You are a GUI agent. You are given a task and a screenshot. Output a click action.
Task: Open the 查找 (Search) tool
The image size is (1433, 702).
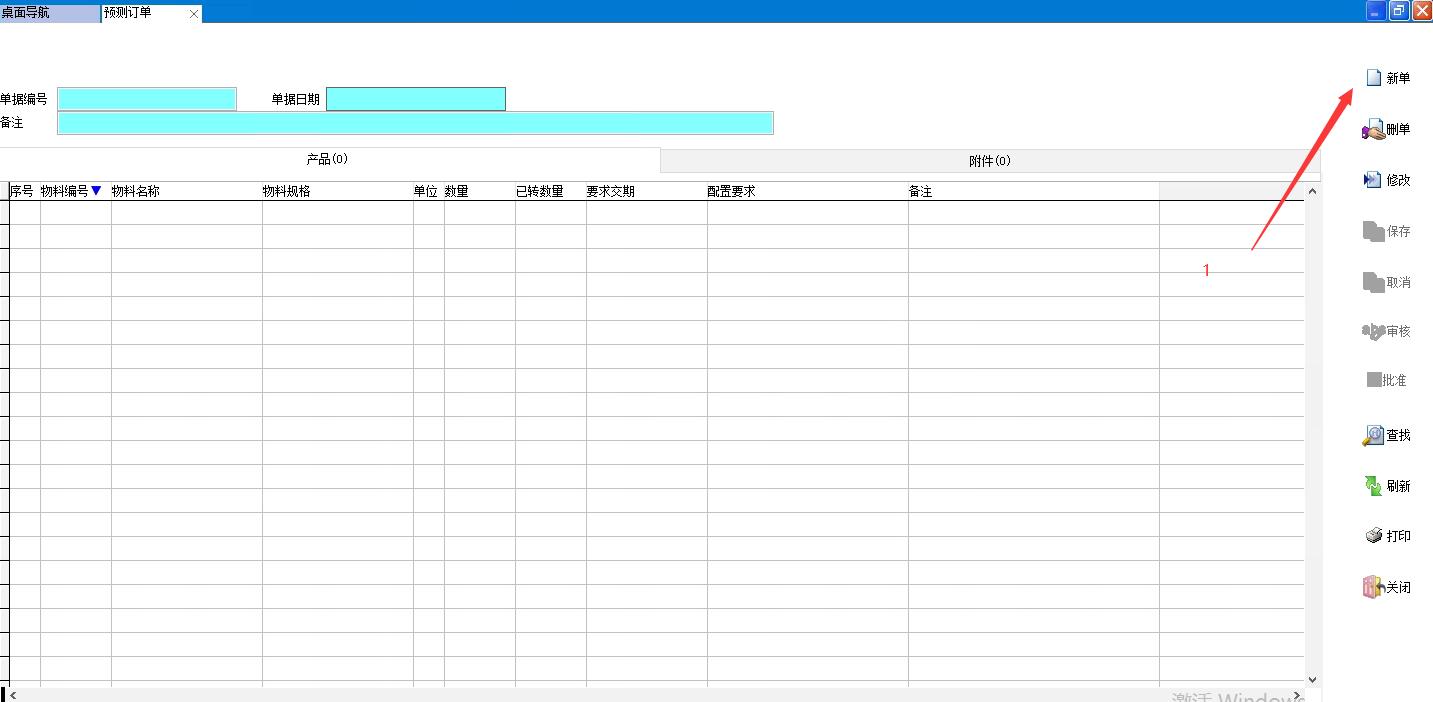1373,435
